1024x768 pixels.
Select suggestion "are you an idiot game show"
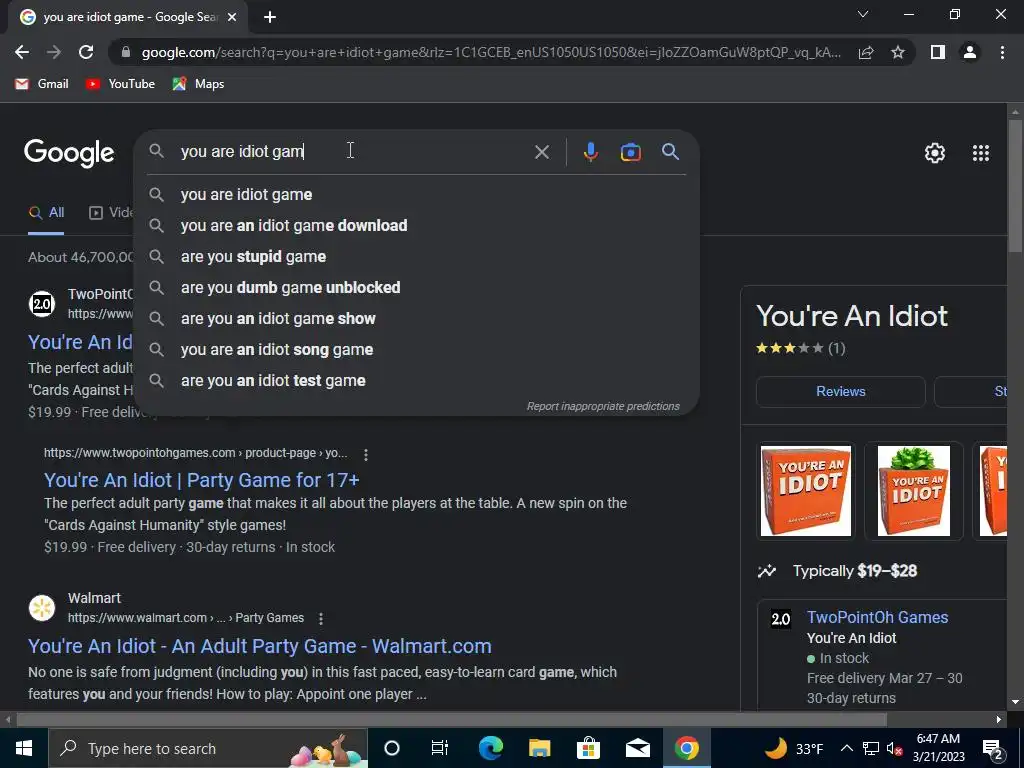click(x=416, y=319)
